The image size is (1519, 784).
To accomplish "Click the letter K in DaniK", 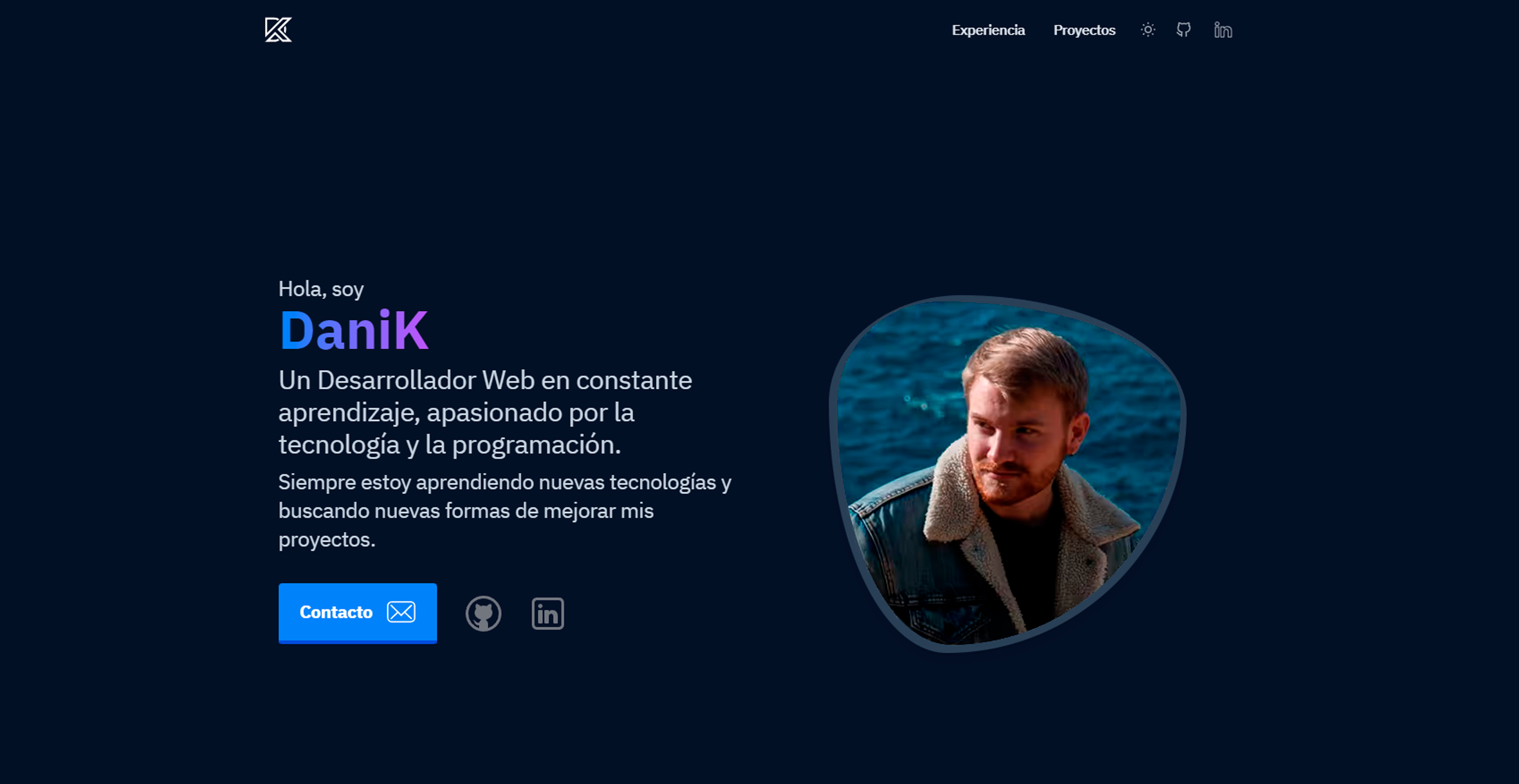I will (x=411, y=330).
